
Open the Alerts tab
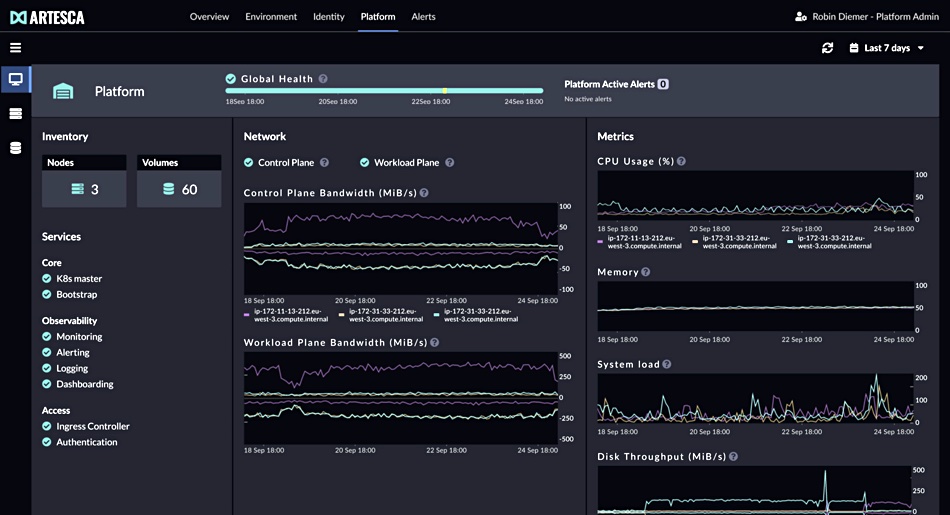(x=423, y=16)
